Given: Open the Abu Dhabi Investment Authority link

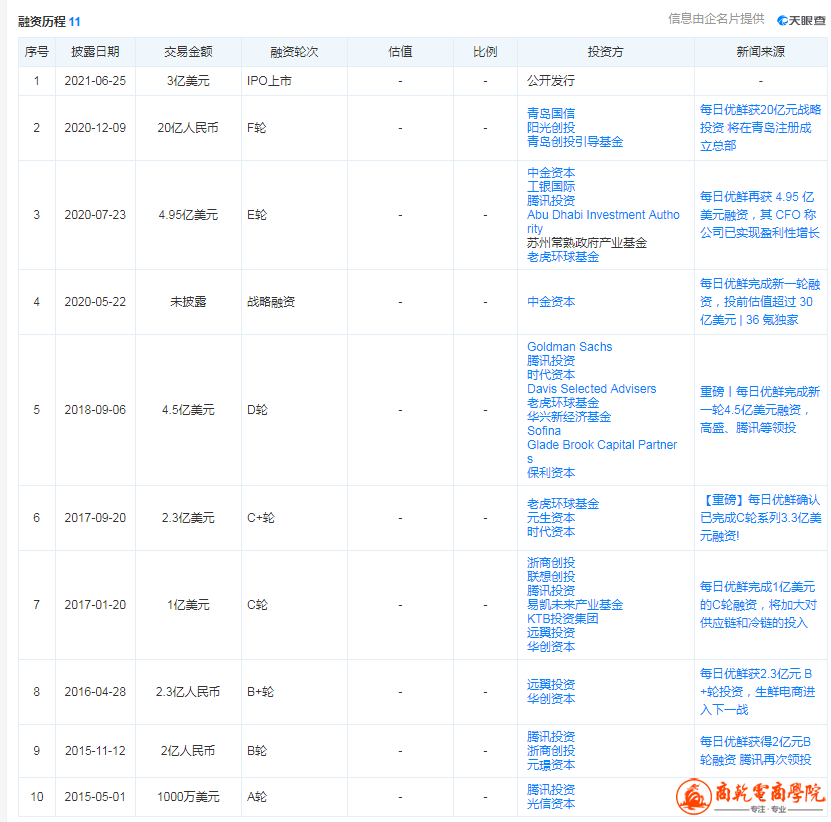Looking at the screenshot, I should pos(603,215).
